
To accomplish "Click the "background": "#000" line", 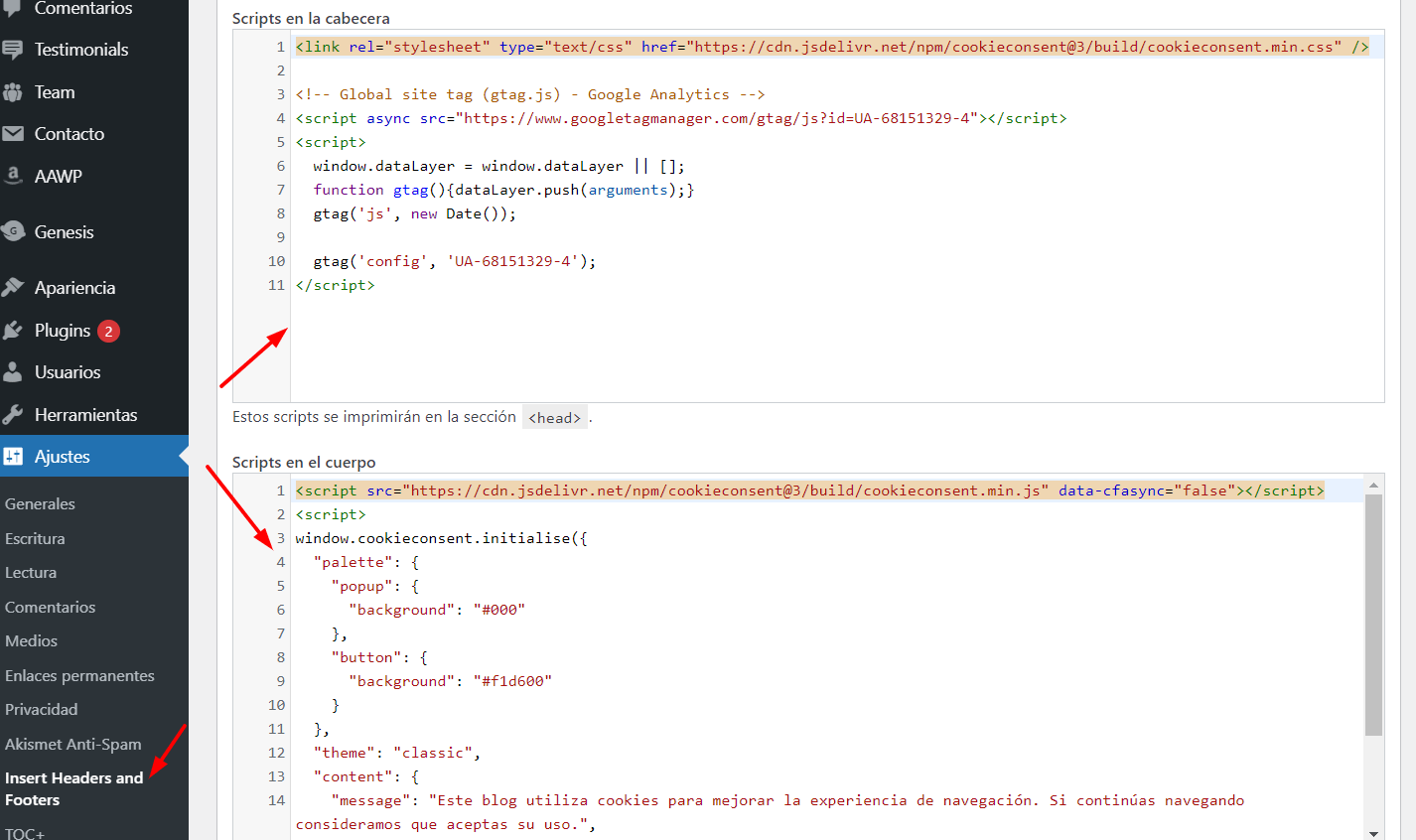I will click(x=437, y=610).
